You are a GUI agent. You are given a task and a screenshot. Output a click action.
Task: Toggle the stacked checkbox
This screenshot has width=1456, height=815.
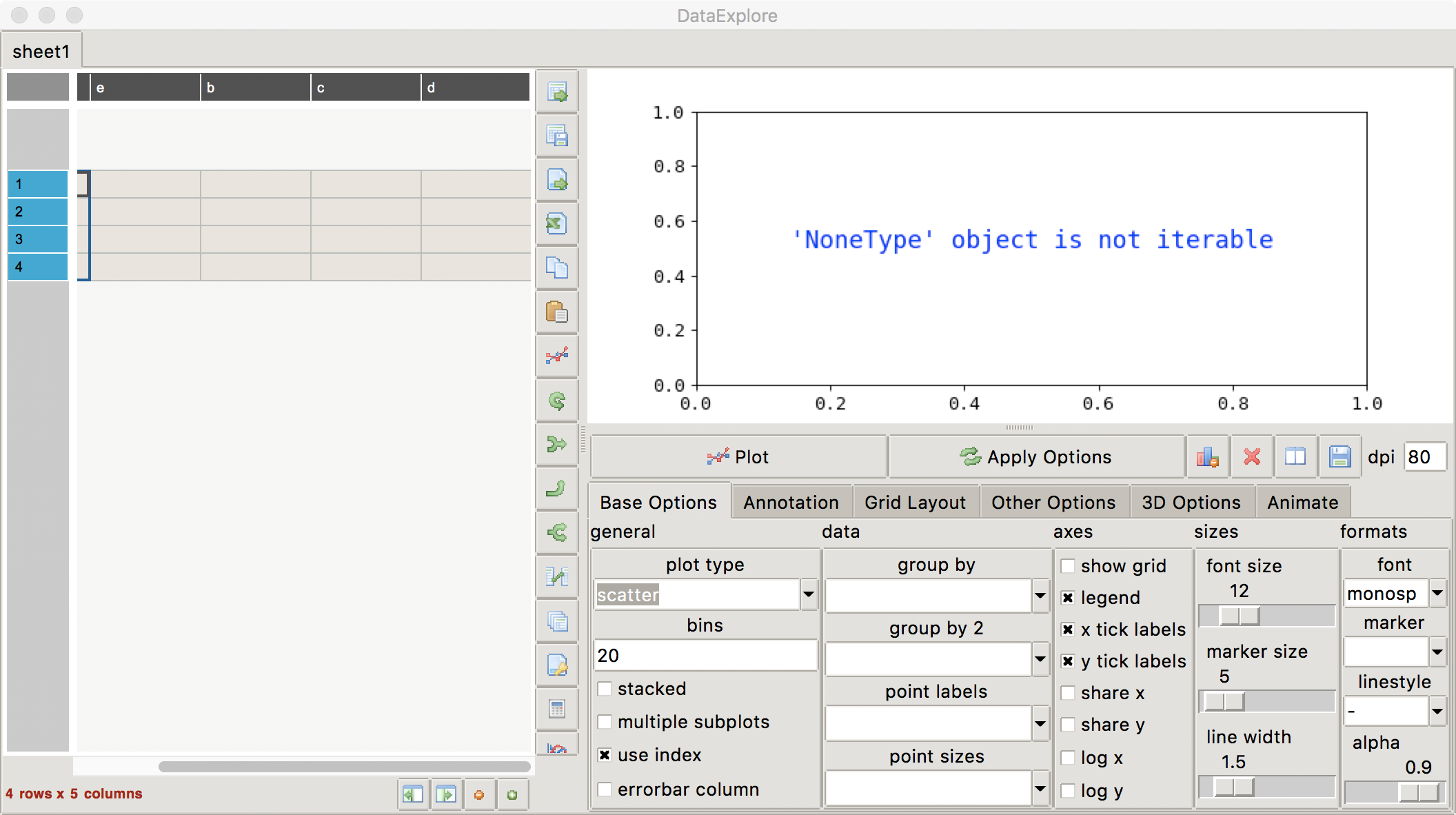605,689
